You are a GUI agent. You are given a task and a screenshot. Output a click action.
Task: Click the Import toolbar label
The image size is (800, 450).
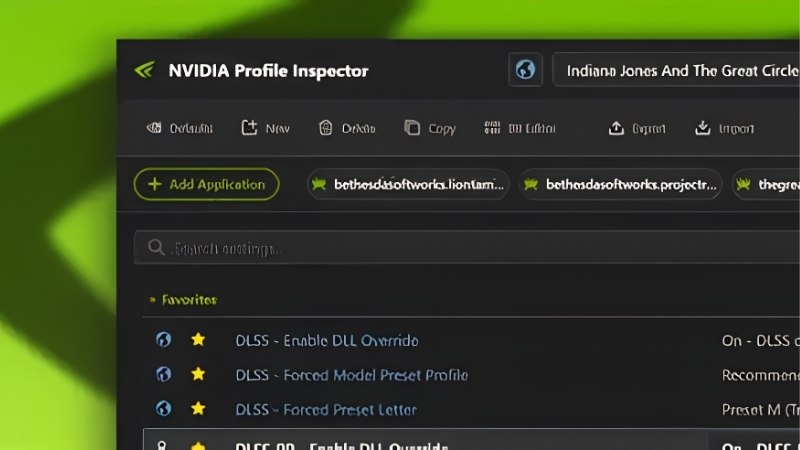[x=736, y=129]
